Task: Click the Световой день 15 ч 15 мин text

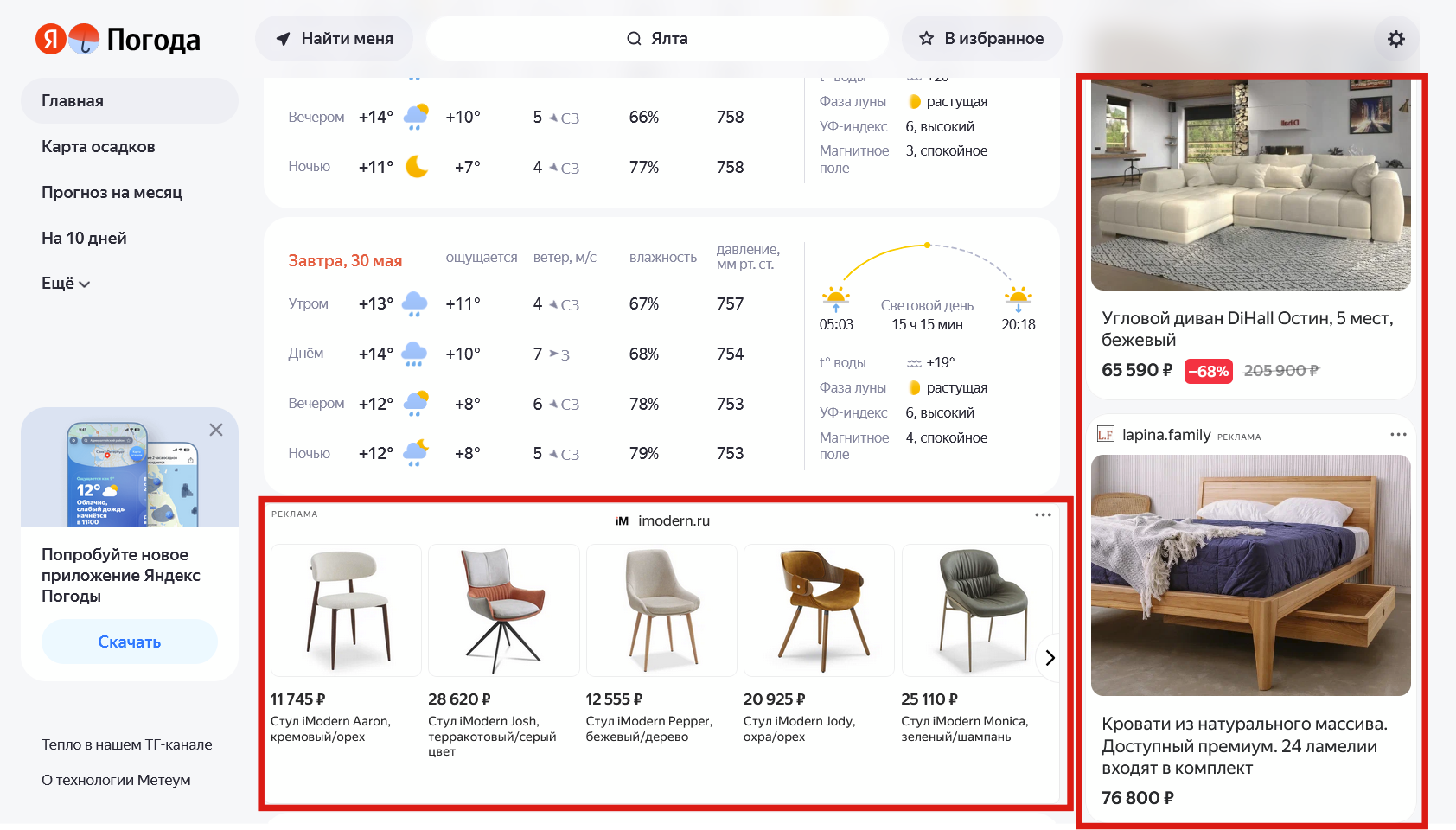Action: point(927,315)
